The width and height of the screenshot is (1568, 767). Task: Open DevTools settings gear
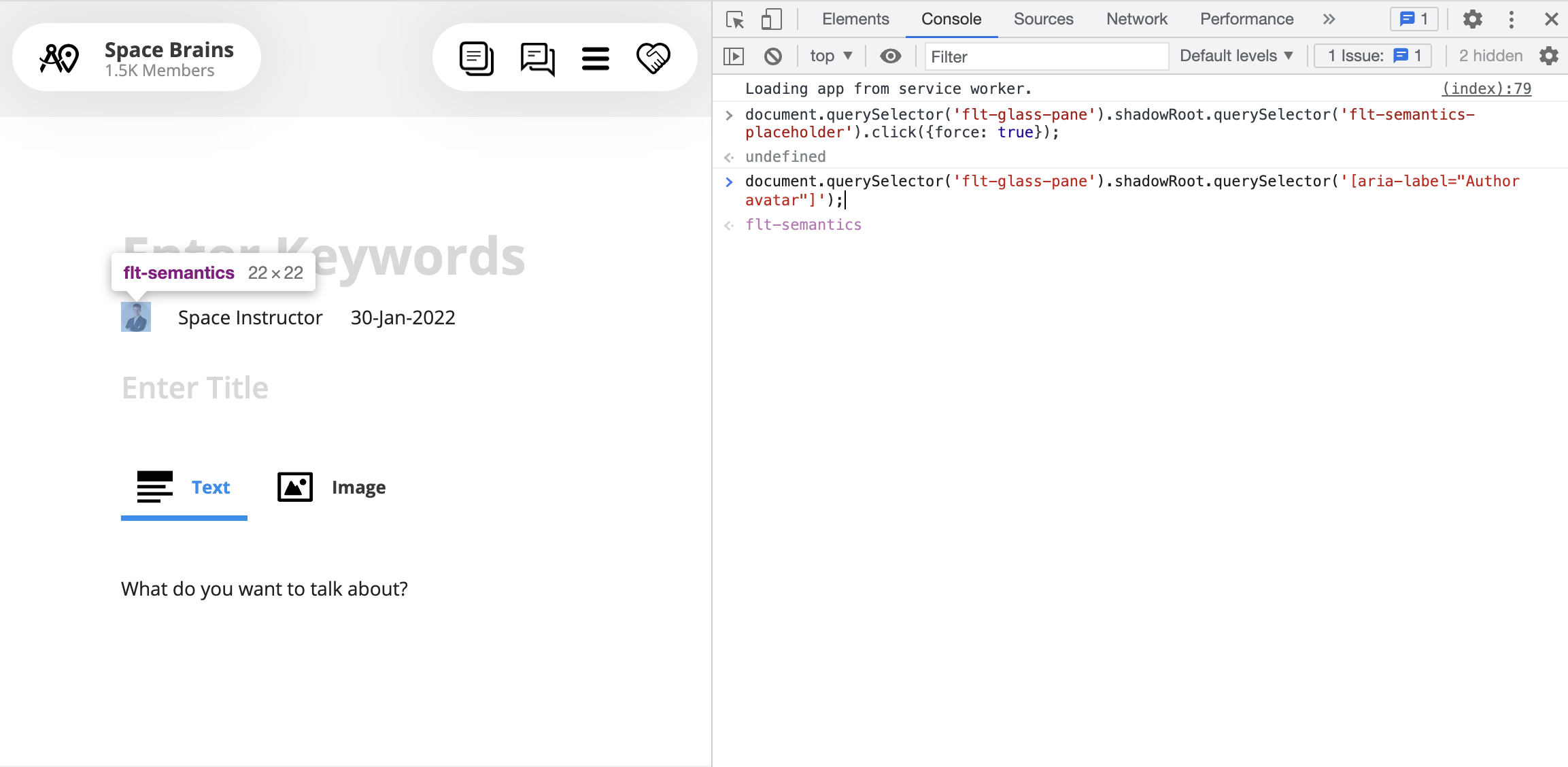coord(1473,19)
